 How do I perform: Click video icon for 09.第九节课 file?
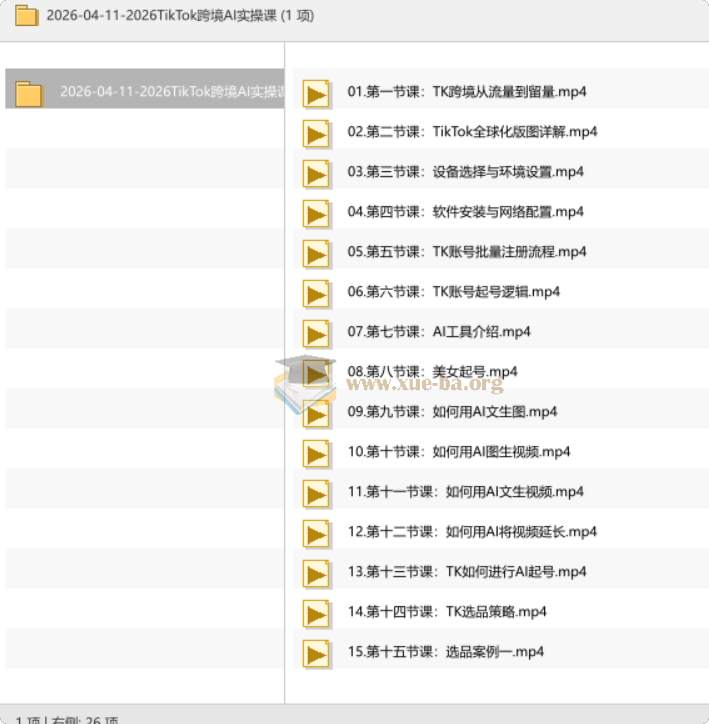click(317, 414)
